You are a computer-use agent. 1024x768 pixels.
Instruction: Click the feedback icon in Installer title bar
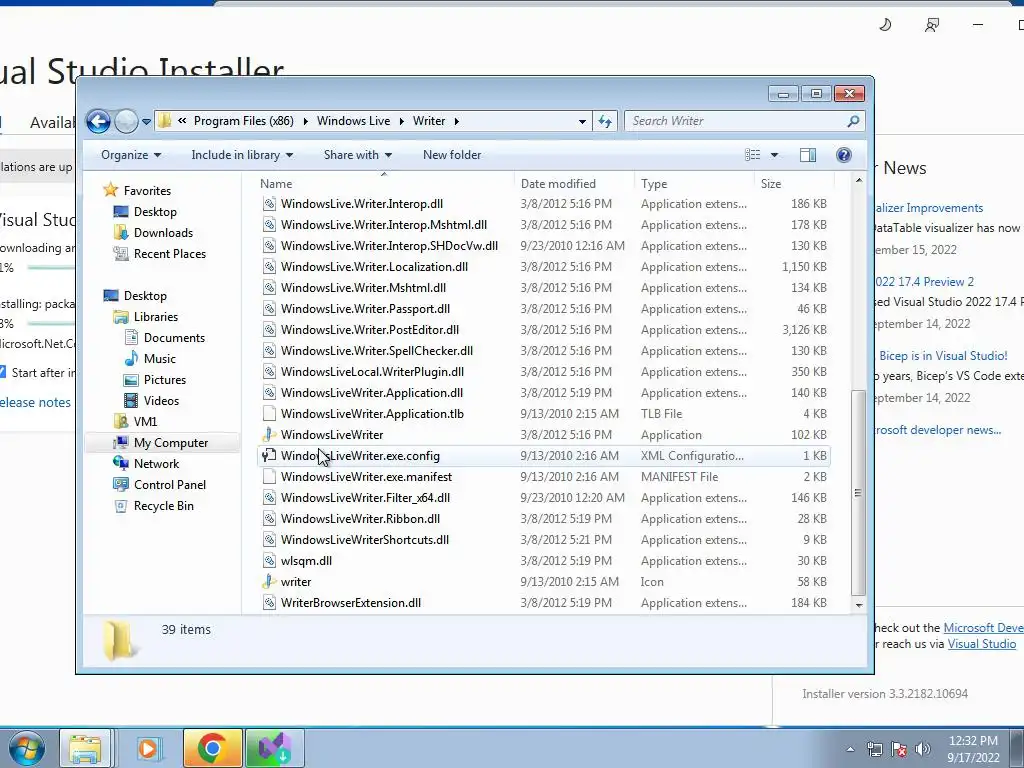(932, 25)
